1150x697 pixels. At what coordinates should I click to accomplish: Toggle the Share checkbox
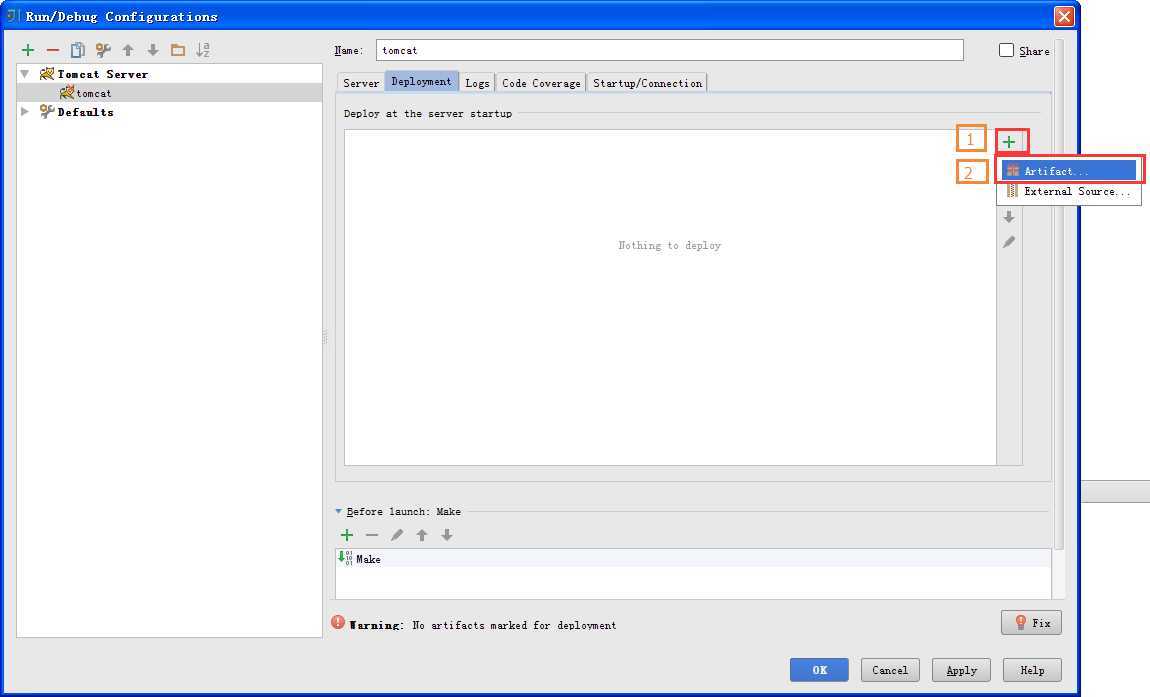[x=1006, y=50]
